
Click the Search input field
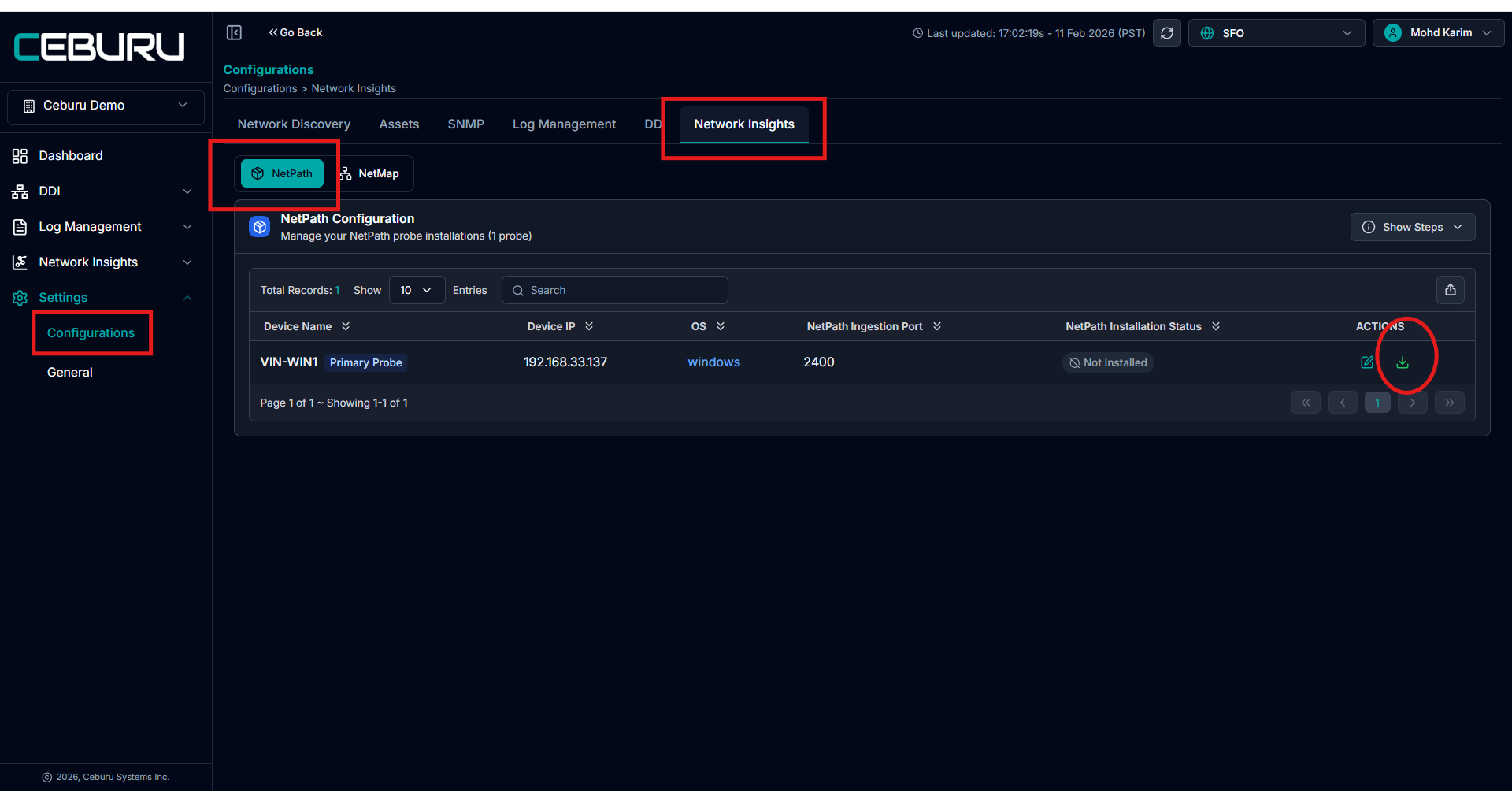(615, 290)
